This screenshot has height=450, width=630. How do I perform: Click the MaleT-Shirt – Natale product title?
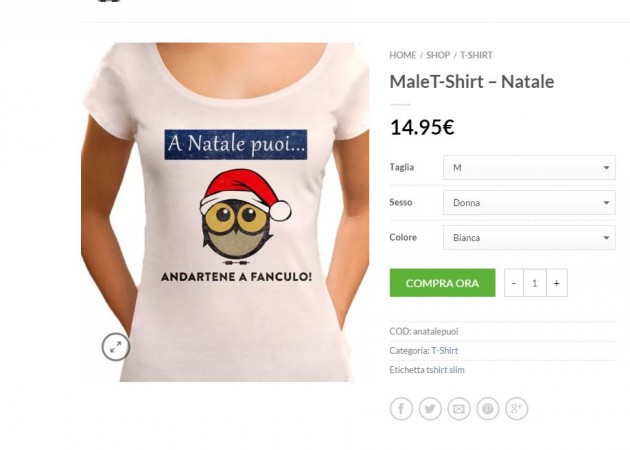coord(472,82)
